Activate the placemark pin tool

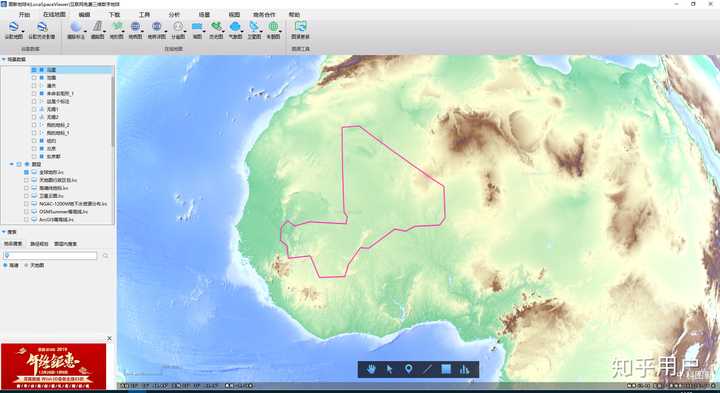click(409, 369)
